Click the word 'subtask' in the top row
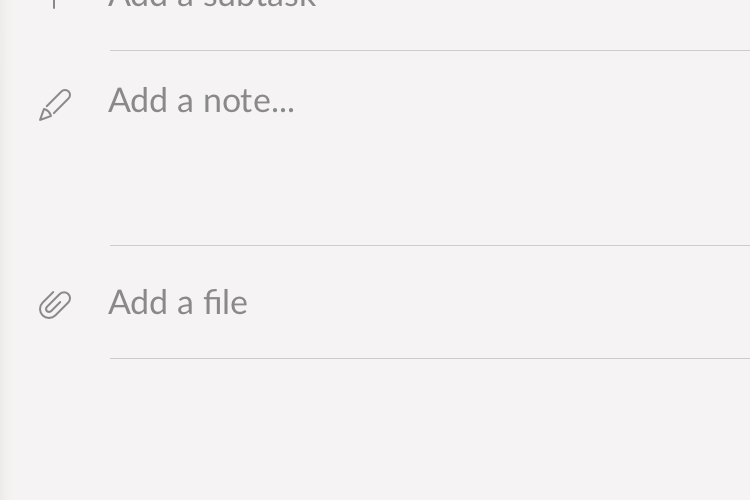 (259, 4)
